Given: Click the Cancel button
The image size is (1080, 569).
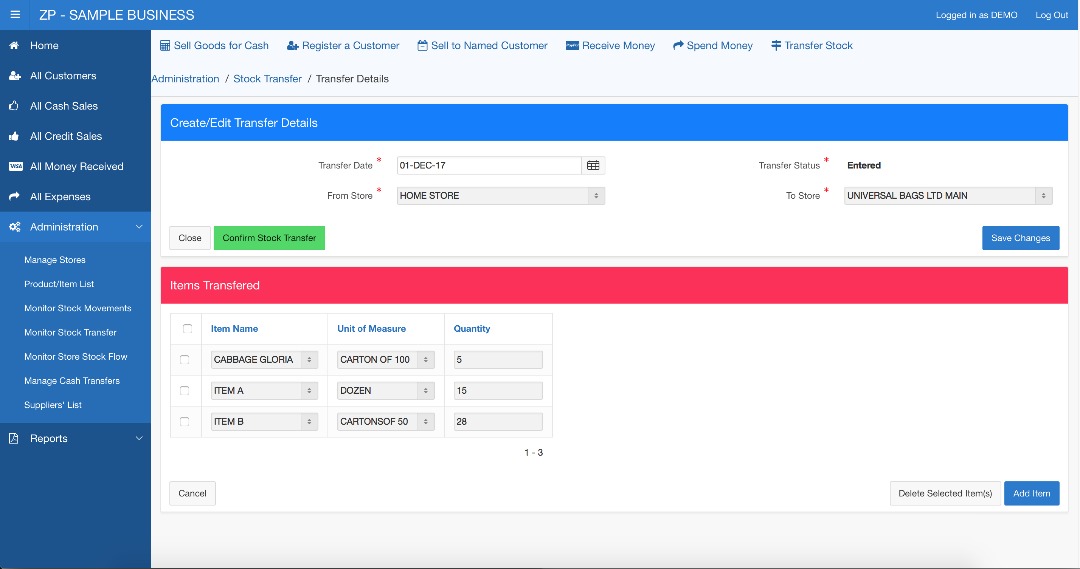Looking at the screenshot, I should click(x=192, y=493).
